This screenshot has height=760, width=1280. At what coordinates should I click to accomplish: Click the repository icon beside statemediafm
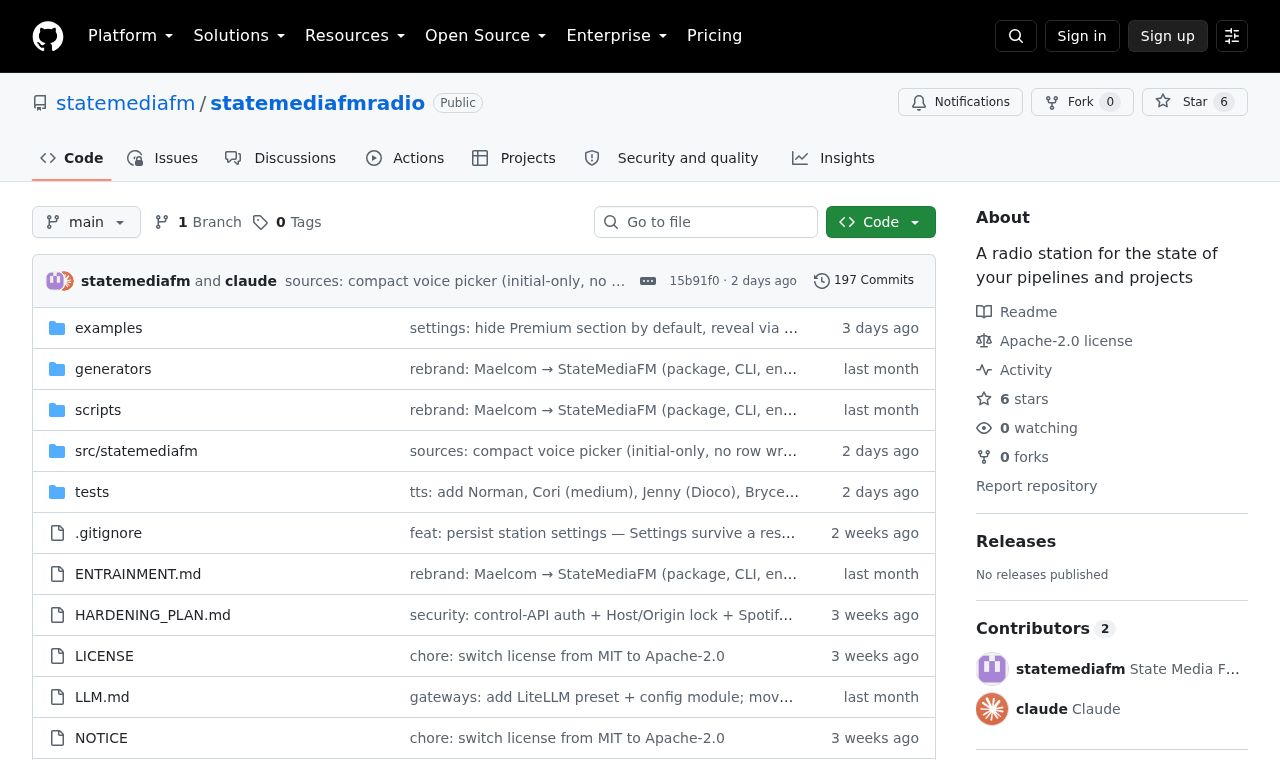click(x=40, y=103)
